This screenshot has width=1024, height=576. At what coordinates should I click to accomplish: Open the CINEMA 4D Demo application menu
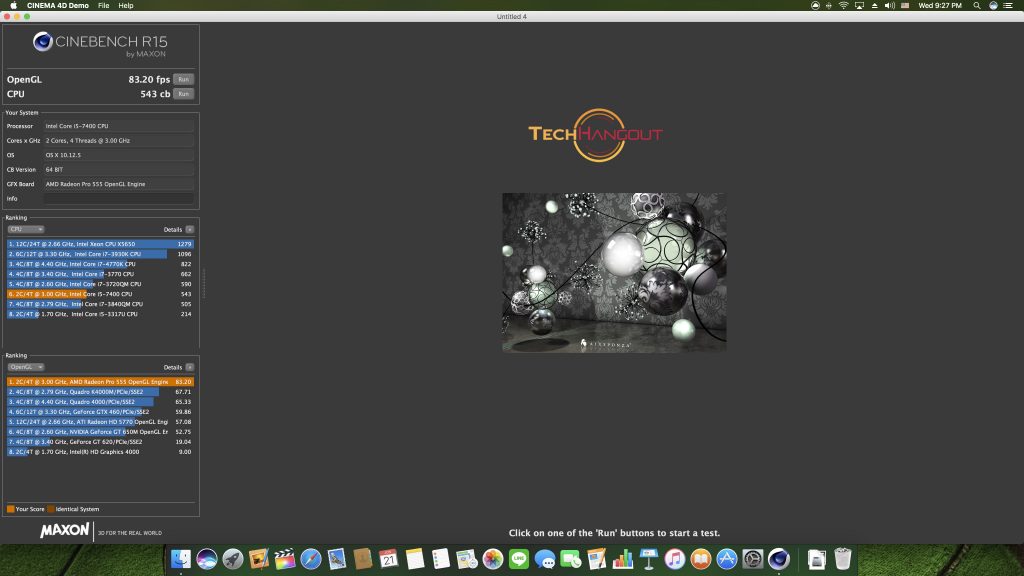click(57, 5)
